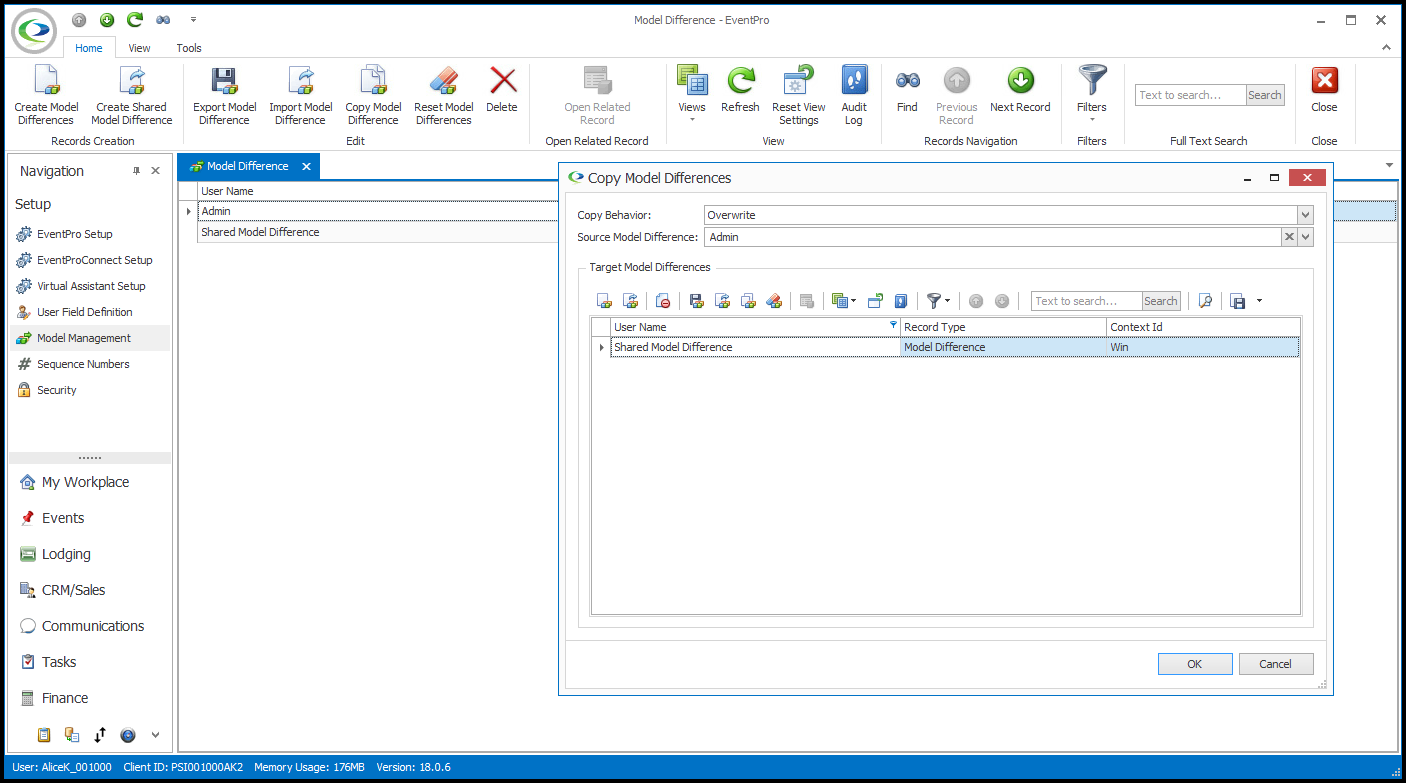Click Cancel in Copy Model Differences dialog
Viewport: 1406px width, 783px height.
click(1276, 664)
